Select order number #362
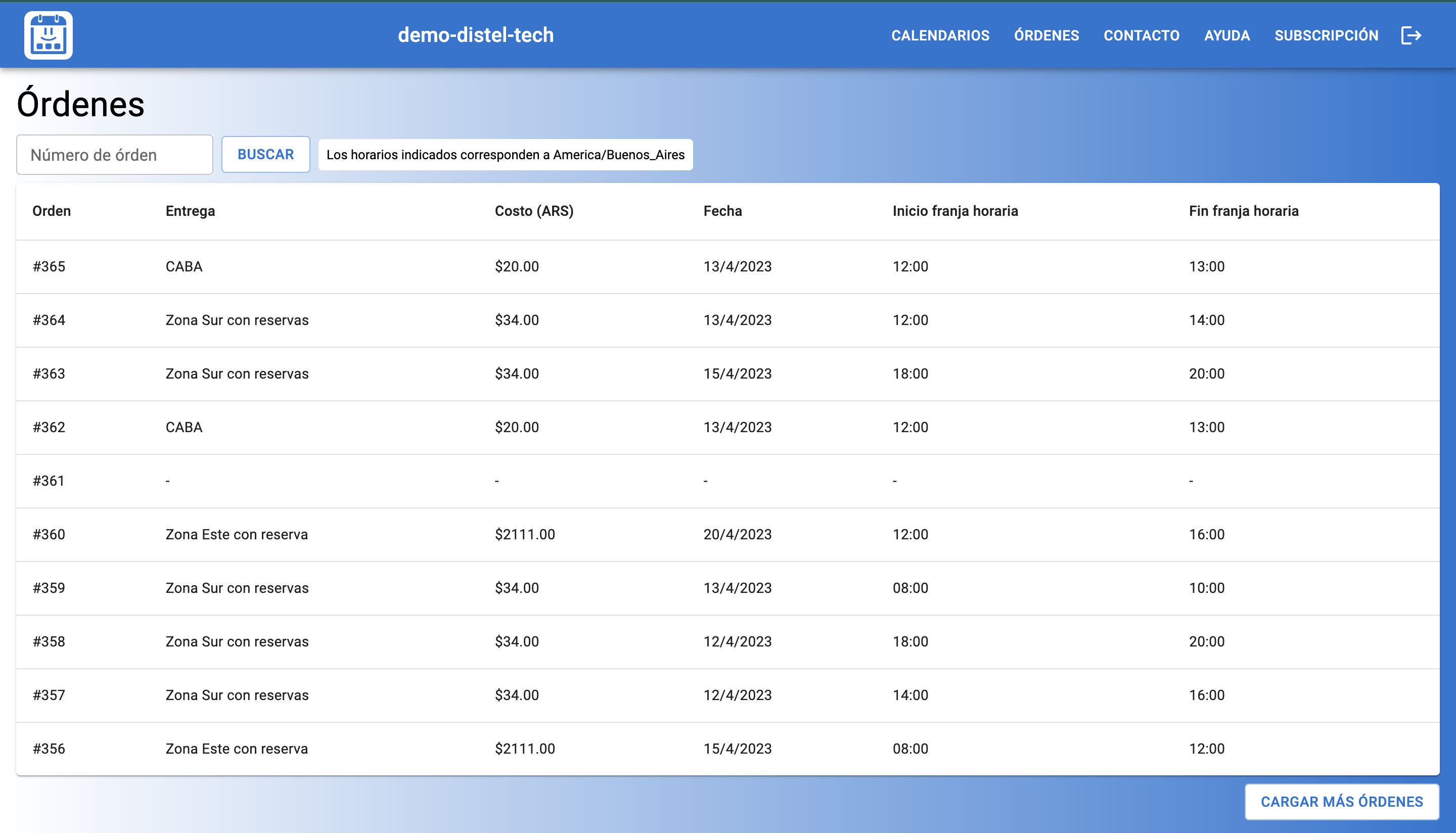This screenshot has width=1456, height=833. tap(49, 428)
